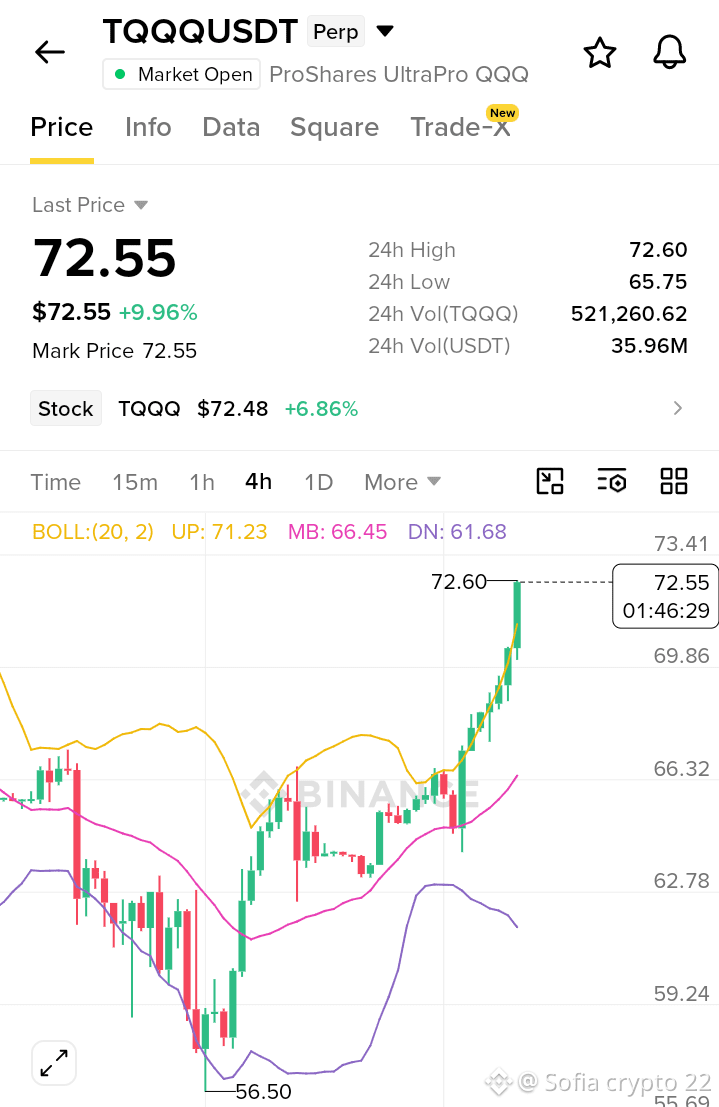Tap the 59.24 price axis label
This screenshot has width=719, height=1107.
[x=682, y=994]
